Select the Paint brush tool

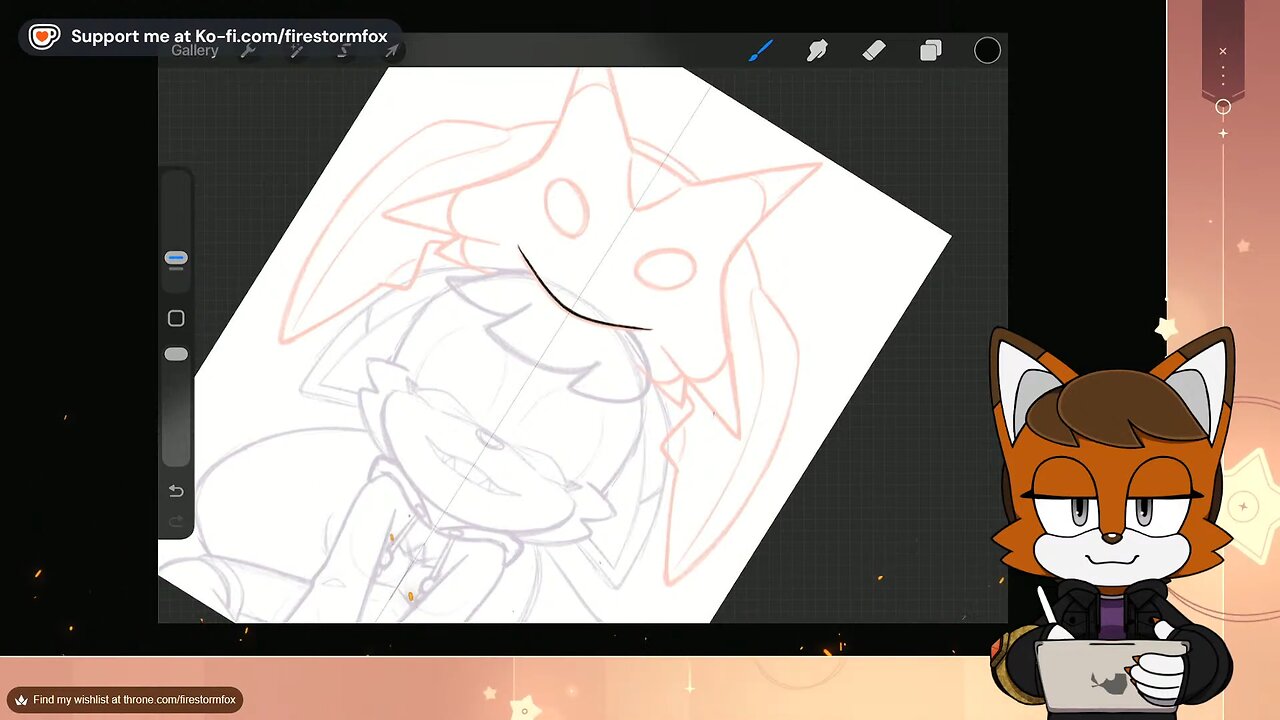click(x=761, y=51)
